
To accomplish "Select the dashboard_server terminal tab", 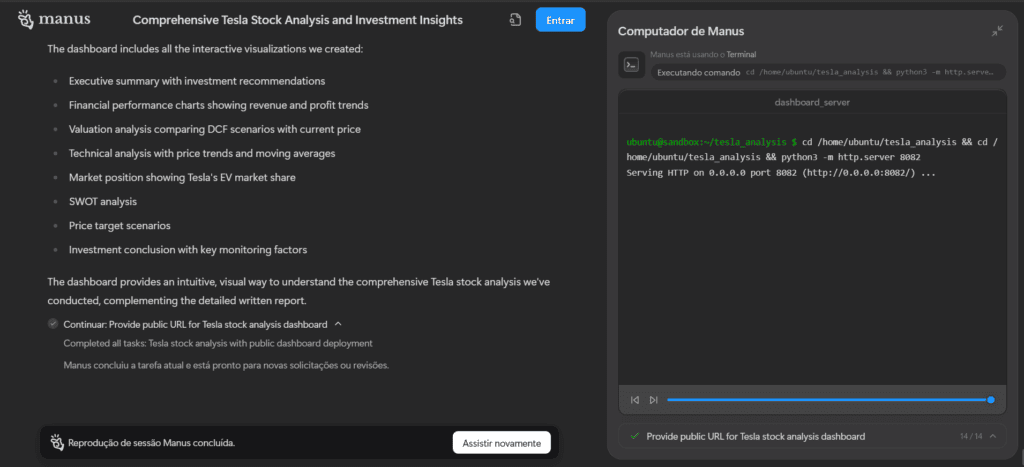I will coord(811,102).
